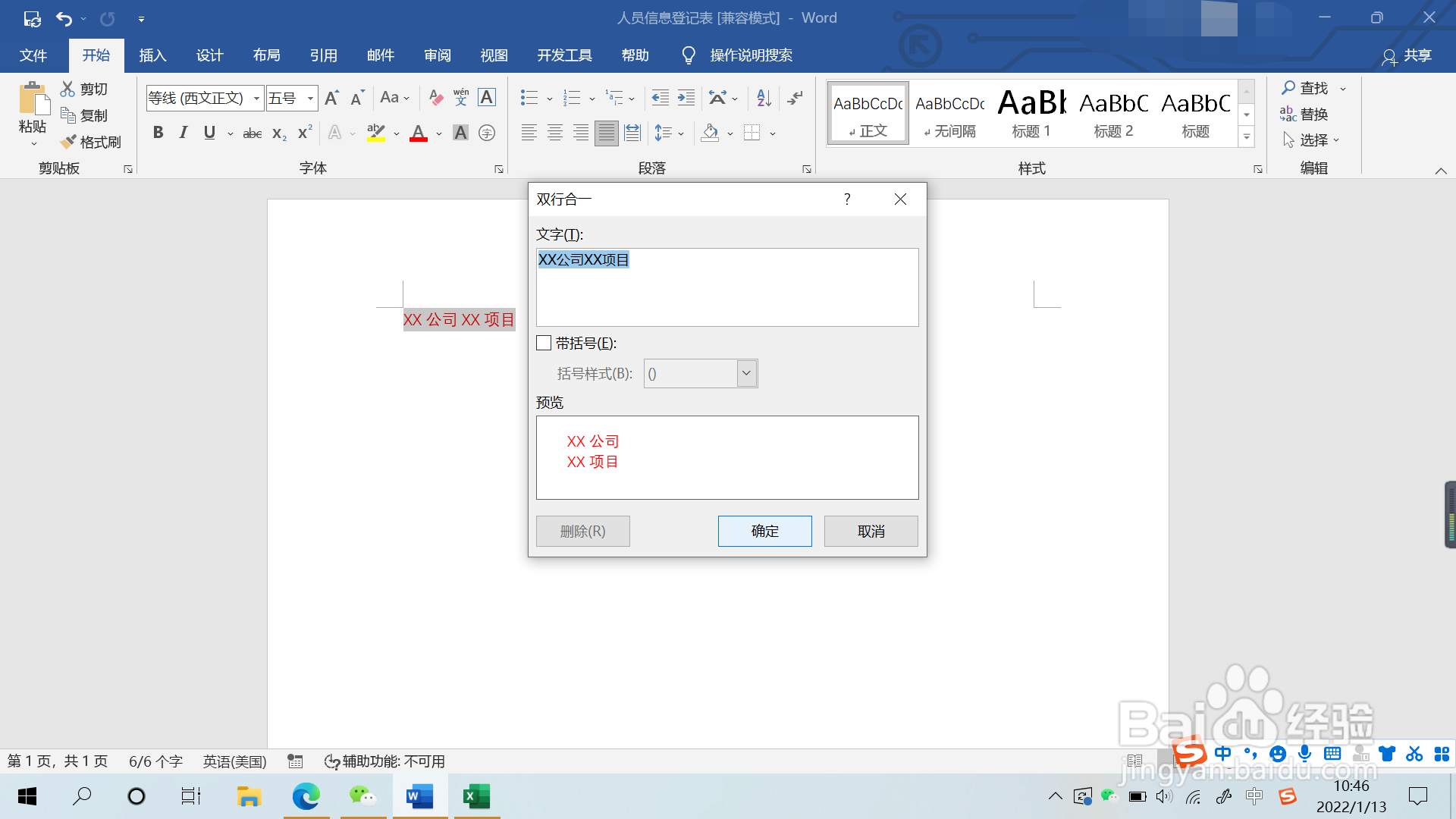Enable the 带括号 checkbox
The width and height of the screenshot is (1456, 819).
pos(544,343)
